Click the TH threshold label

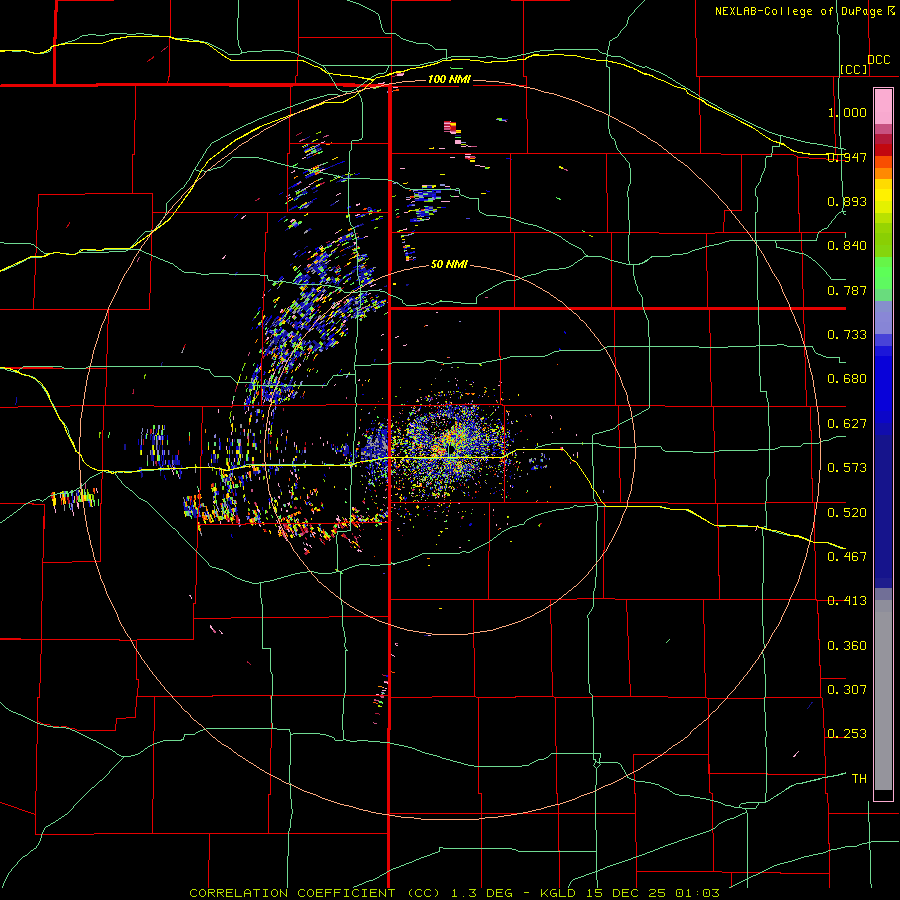(x=859, y=778)
